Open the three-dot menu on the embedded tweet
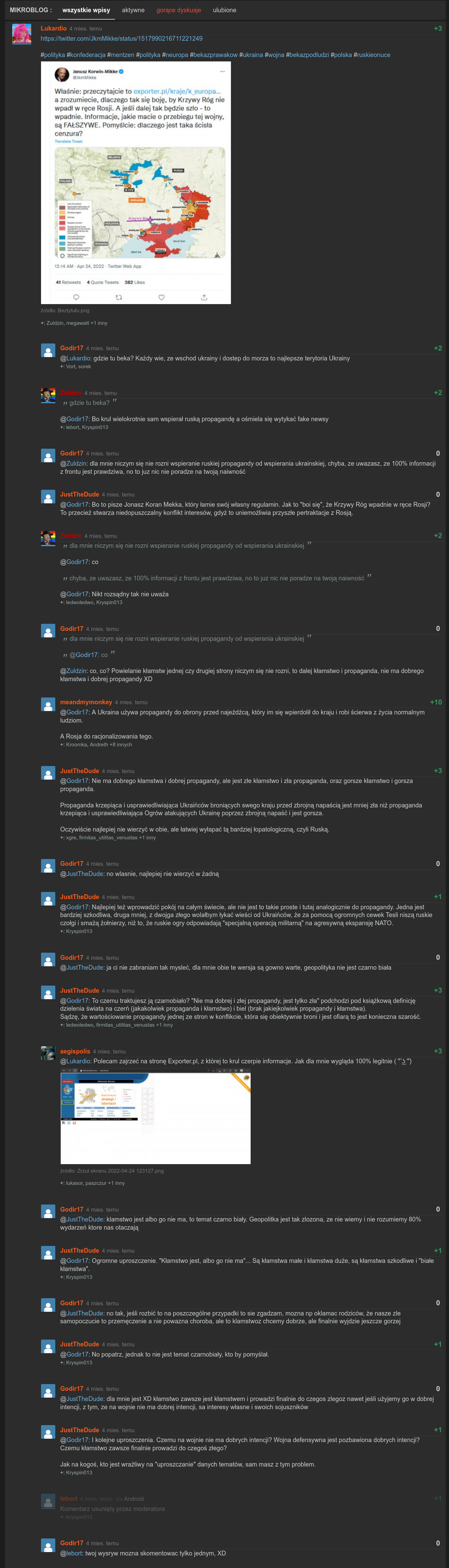The image size is (449, 1568). [x=222, y=72]
